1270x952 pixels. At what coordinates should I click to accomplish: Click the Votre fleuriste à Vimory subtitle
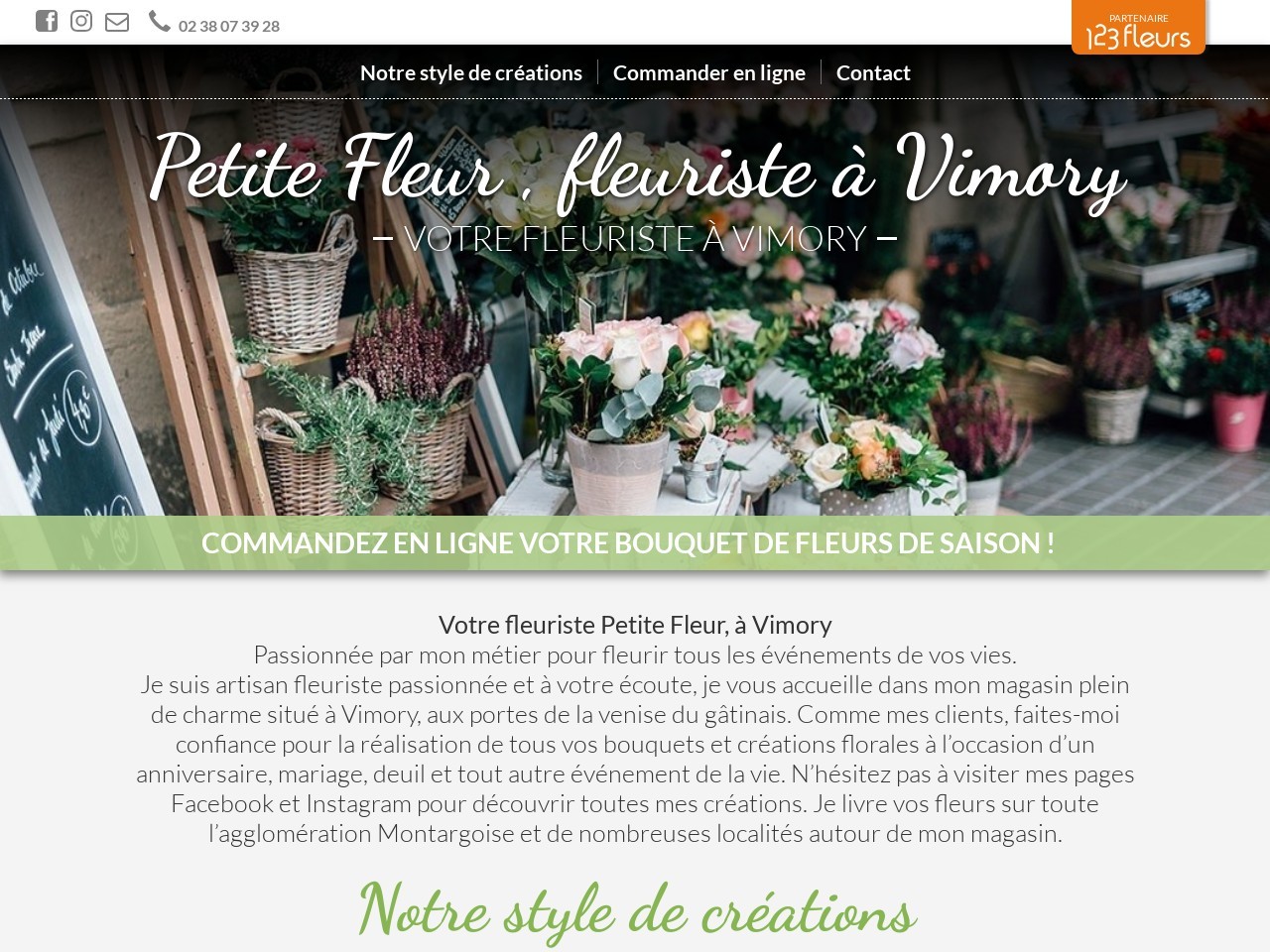[x=635, y=238]
